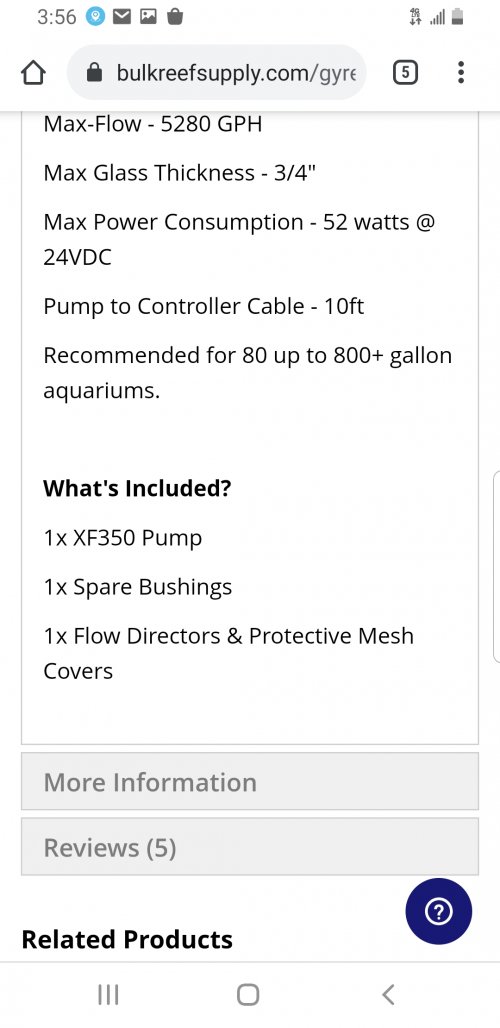Tap the Chrome home icon

(x=33, y=73)
